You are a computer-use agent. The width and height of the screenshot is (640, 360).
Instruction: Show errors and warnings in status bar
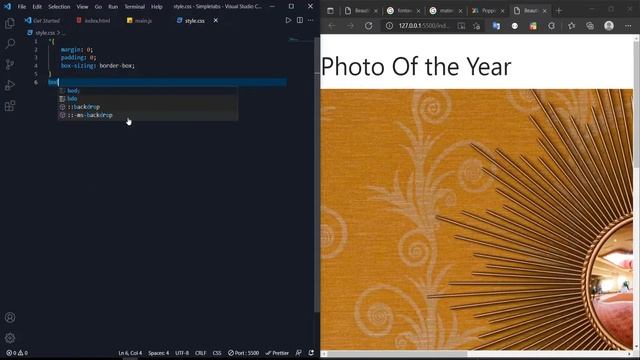point(17,353)
